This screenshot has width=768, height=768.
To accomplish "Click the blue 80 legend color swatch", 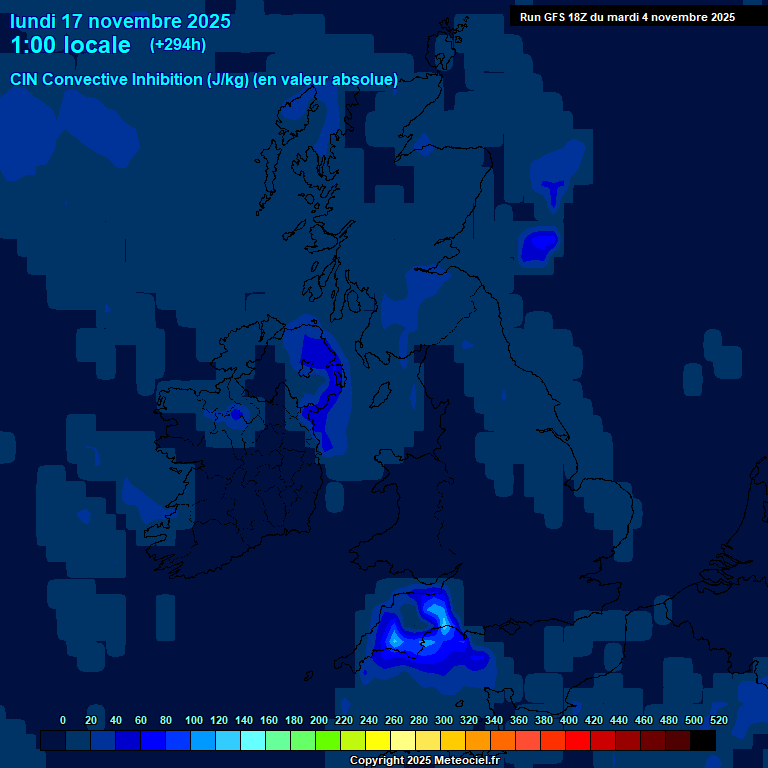I will [x=153, y=740].
